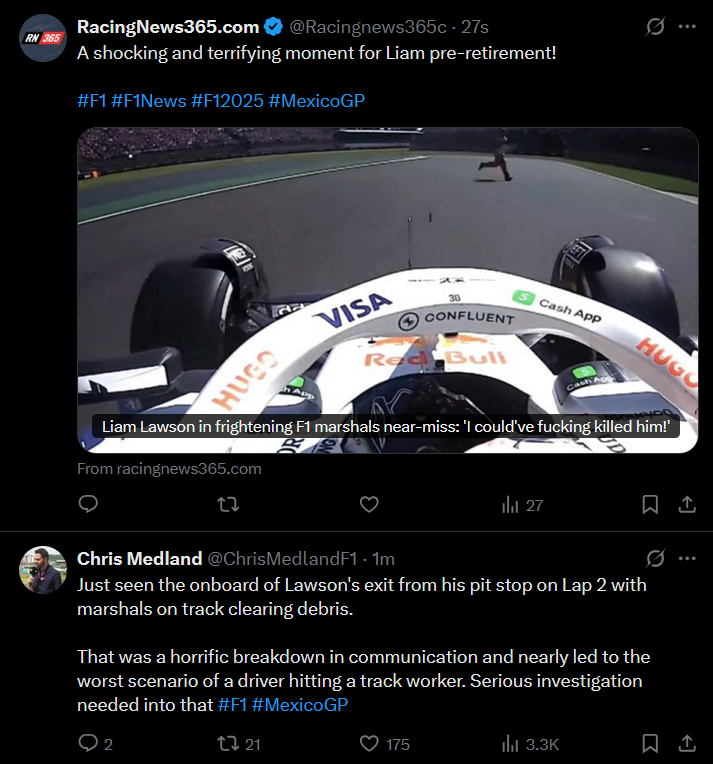Open Chris Medland's profile picture

43,570
